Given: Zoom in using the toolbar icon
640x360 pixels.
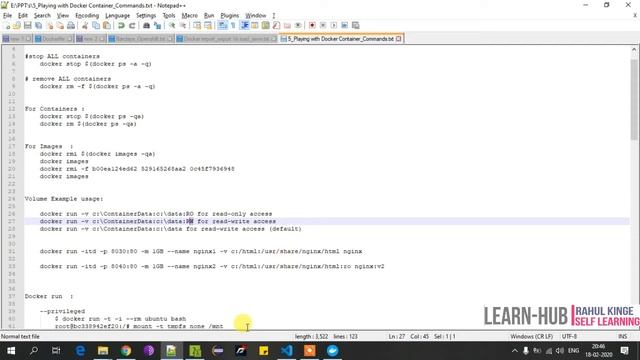Looking at the screenshot, I should [172, 25].
